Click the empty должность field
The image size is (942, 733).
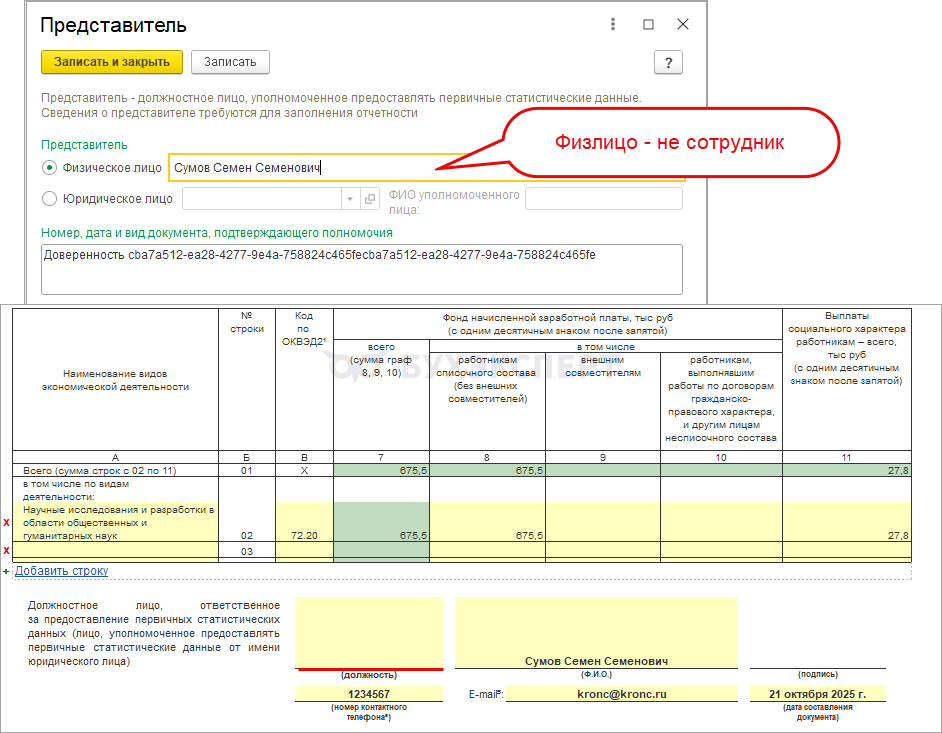(x=369, y=632)
